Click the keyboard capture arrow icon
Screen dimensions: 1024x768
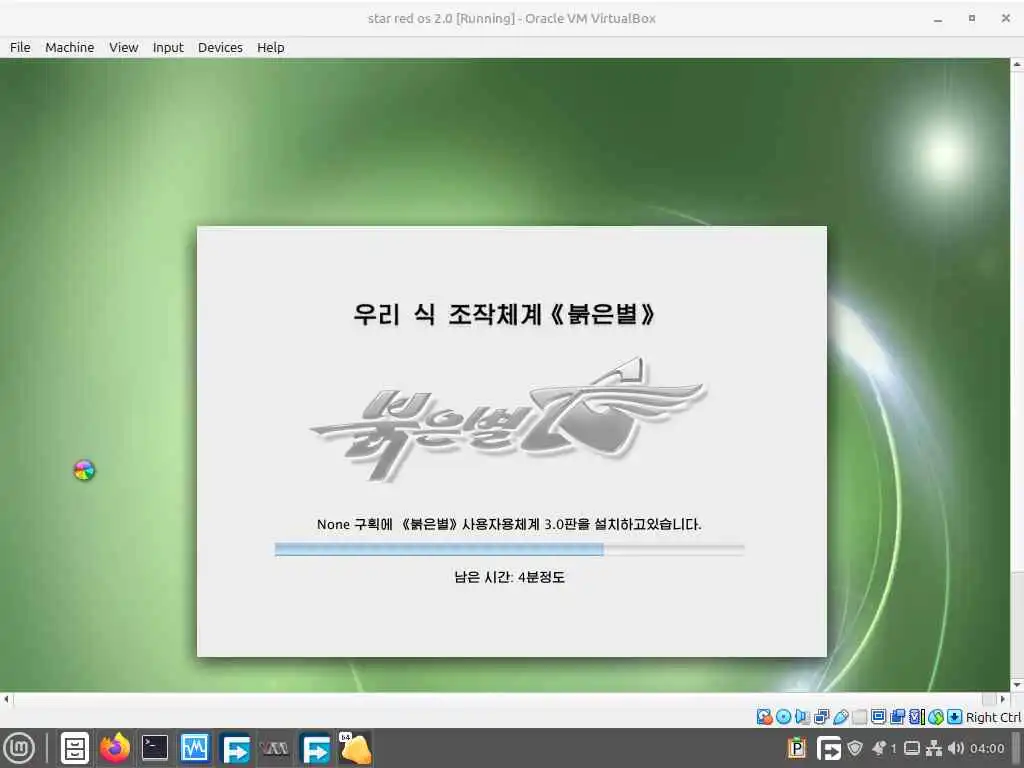(x=955, y=717)
